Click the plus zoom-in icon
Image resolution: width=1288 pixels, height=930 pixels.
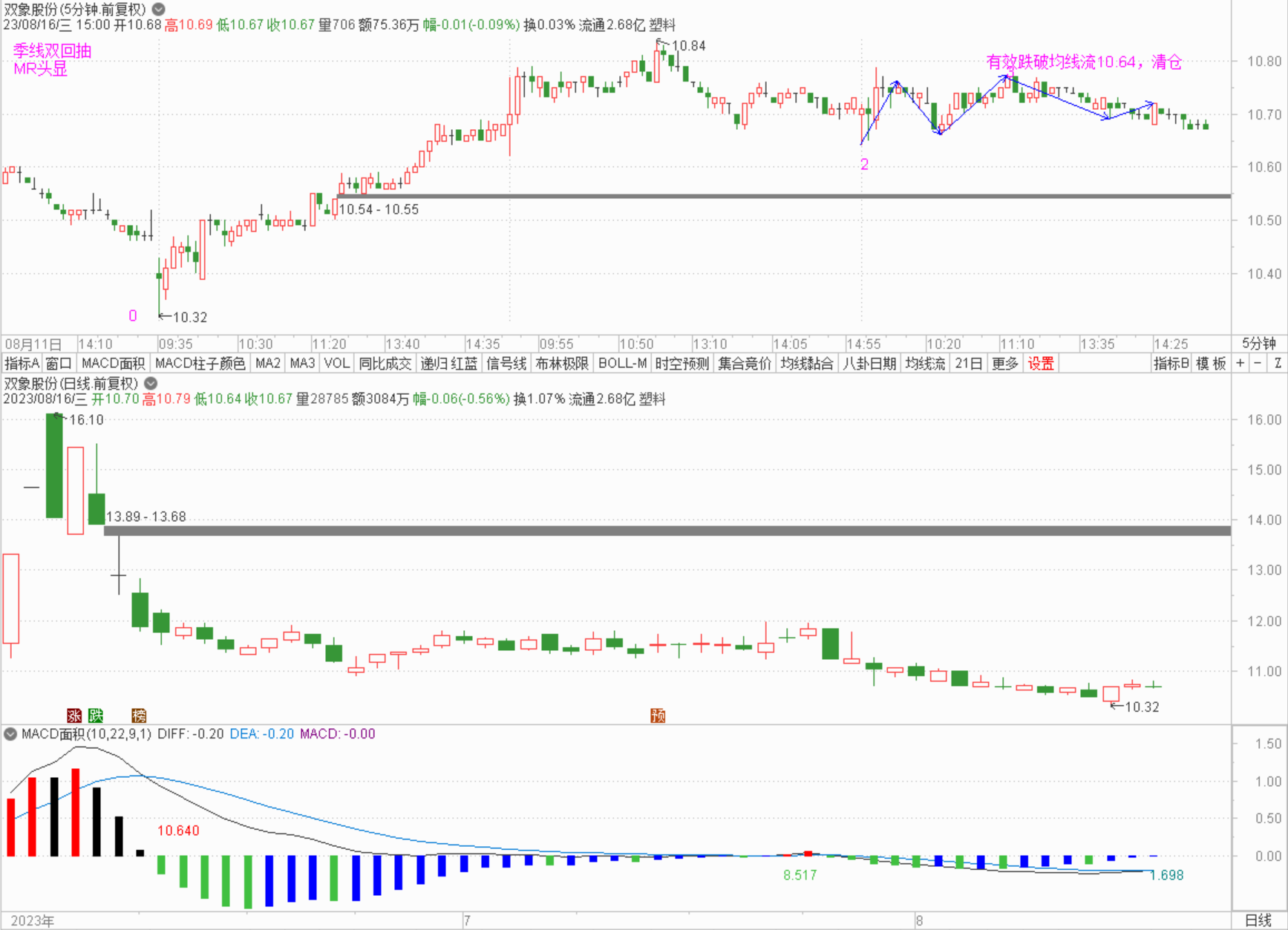[1240, 364]
